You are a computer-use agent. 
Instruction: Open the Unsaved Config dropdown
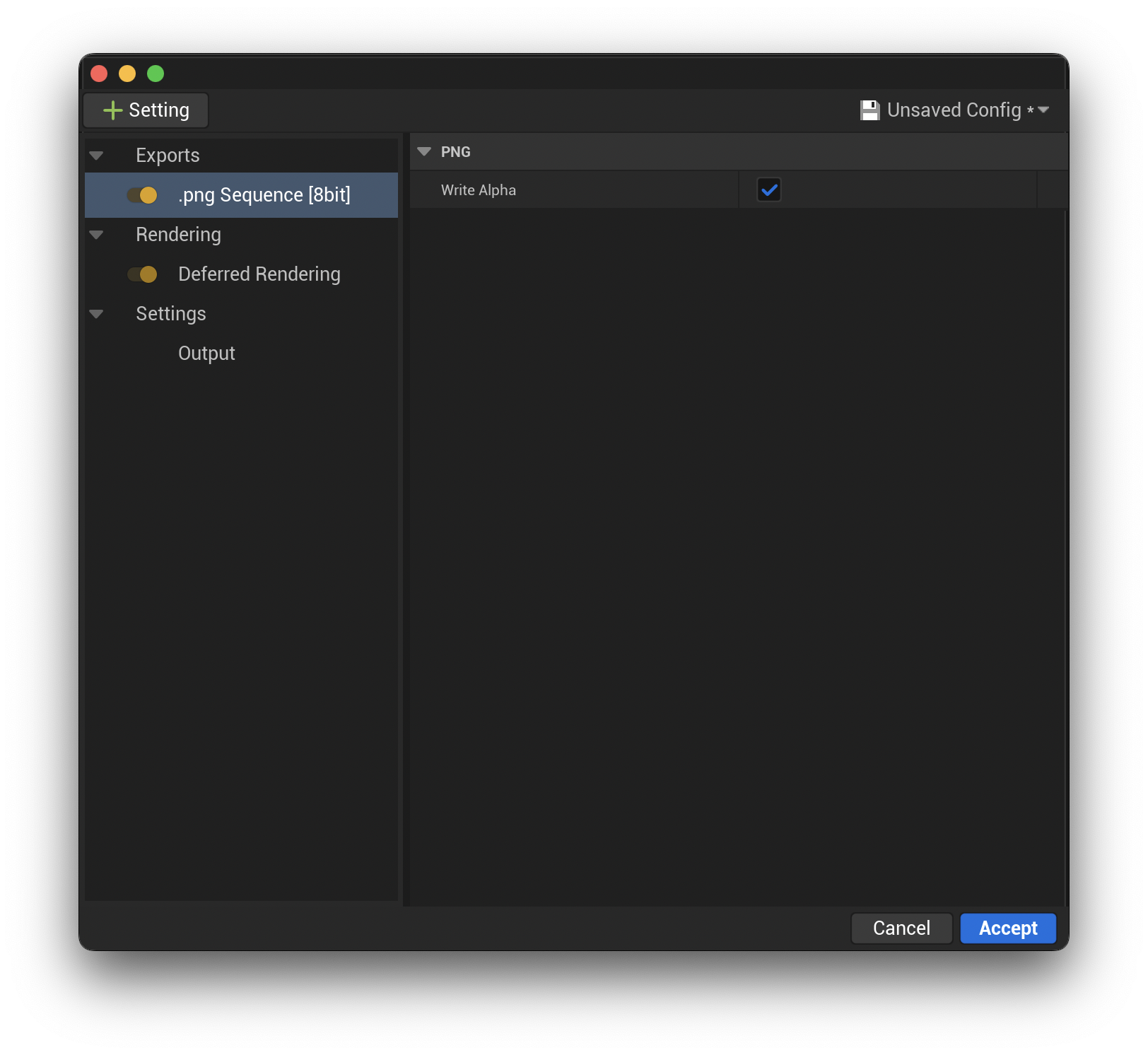coord(1044,110)
